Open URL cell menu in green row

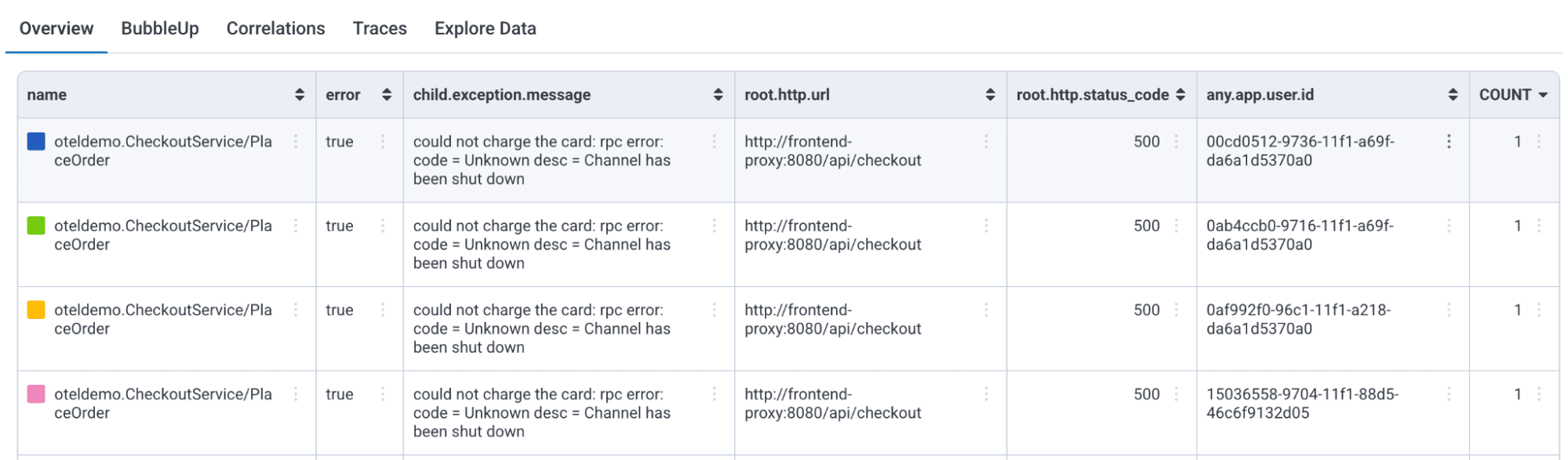(x=987, y=226)
